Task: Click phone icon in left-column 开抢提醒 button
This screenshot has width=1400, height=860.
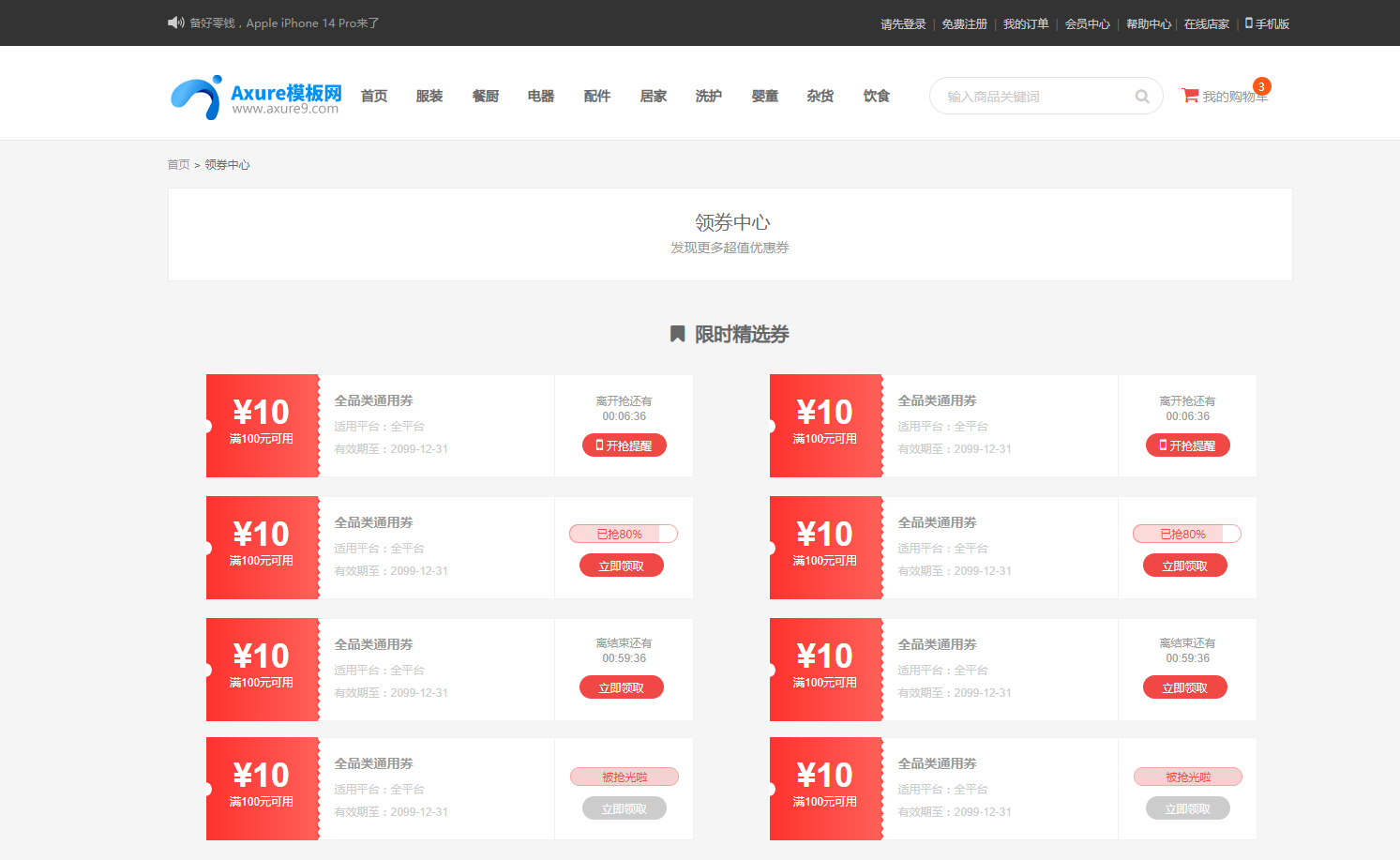Action: tap(599, 445)
